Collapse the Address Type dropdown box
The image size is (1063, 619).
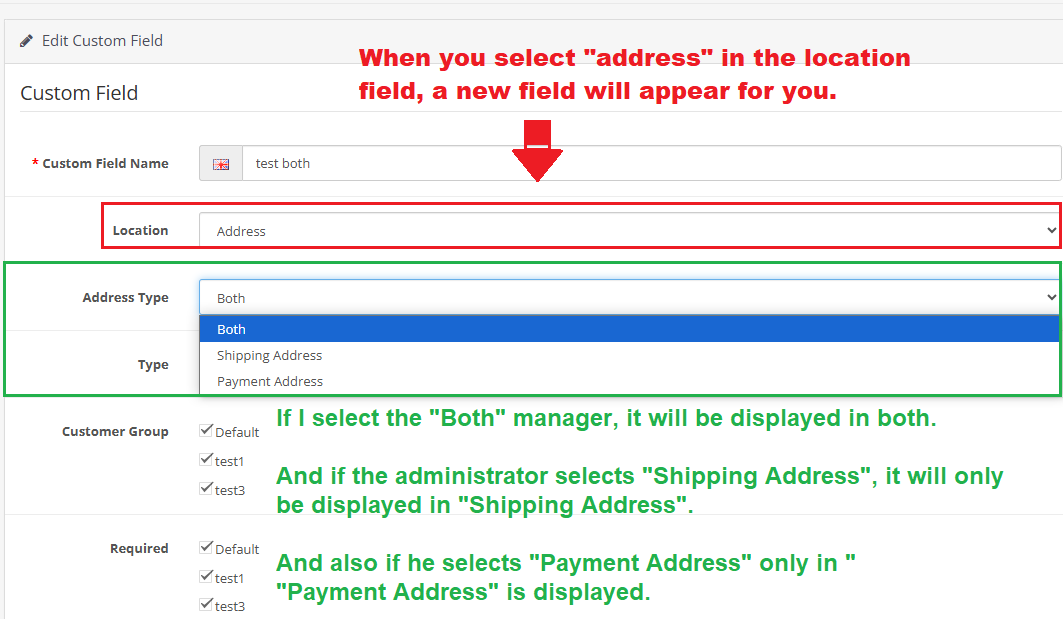pos(628,298)
